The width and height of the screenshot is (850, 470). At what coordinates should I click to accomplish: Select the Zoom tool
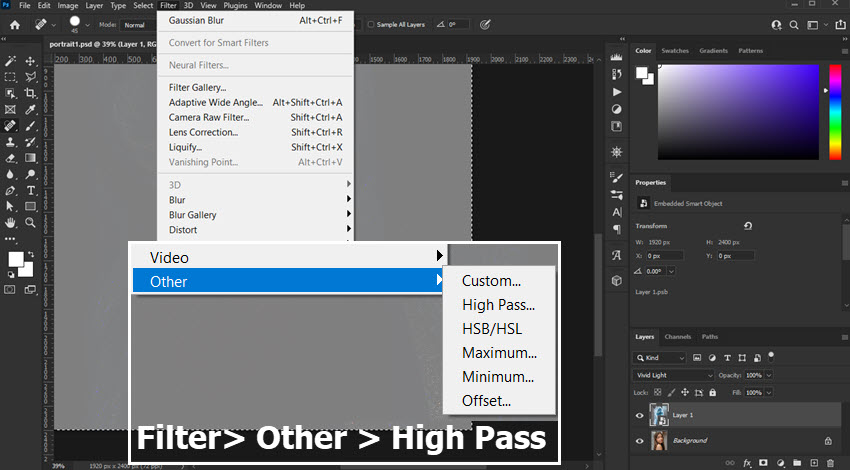click(x=30, y=223)
